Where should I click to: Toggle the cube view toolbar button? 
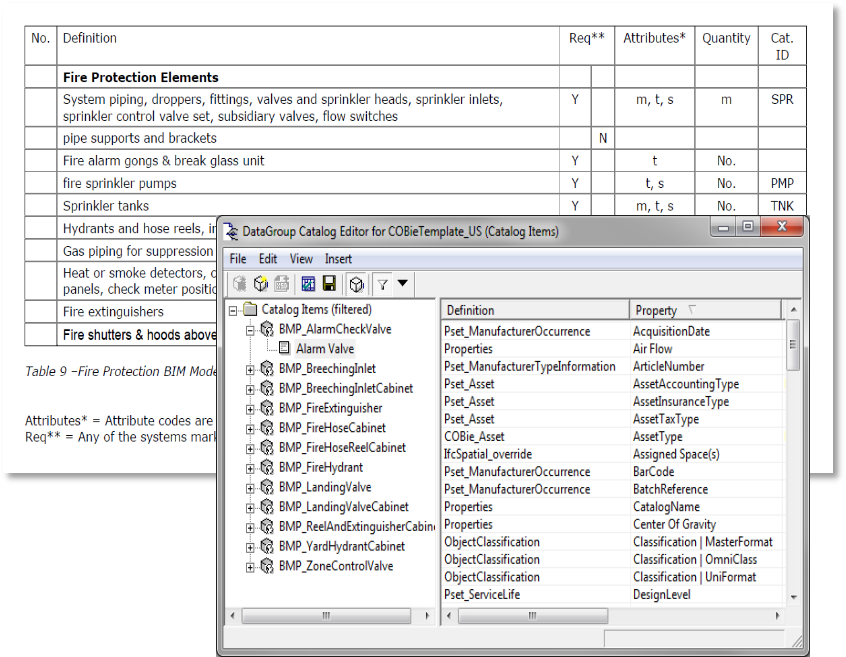click(x=356, y=284)
